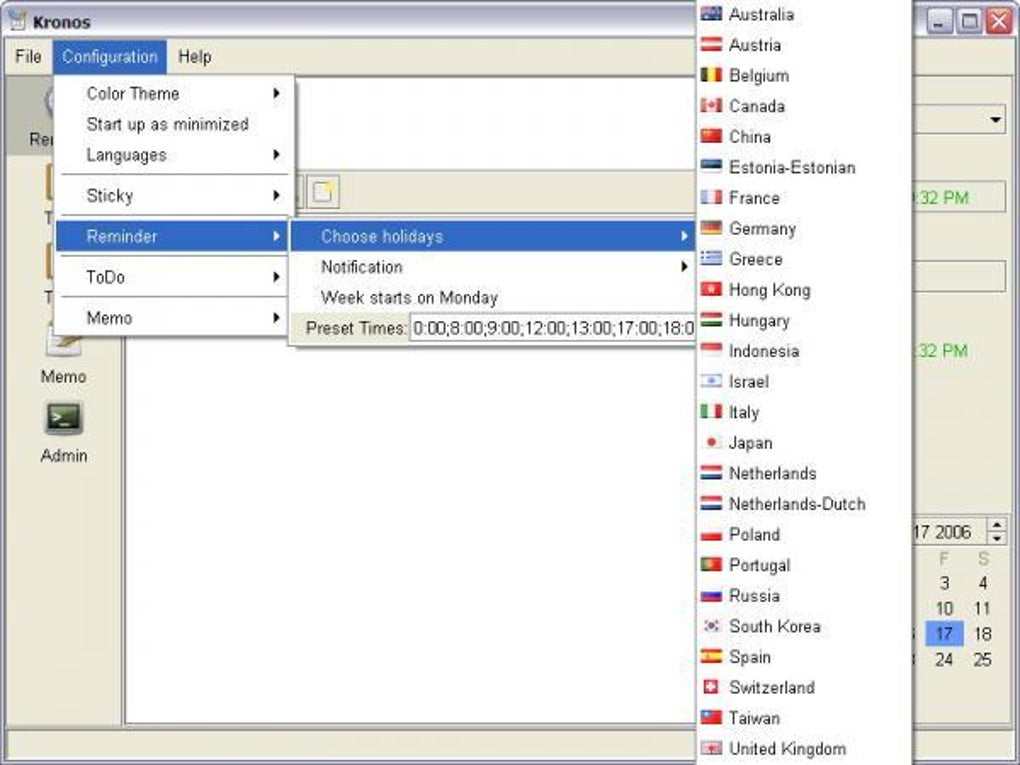Click the Preset Times input field
Screen dimensions: 1020x765
click(x=553, y=329)
